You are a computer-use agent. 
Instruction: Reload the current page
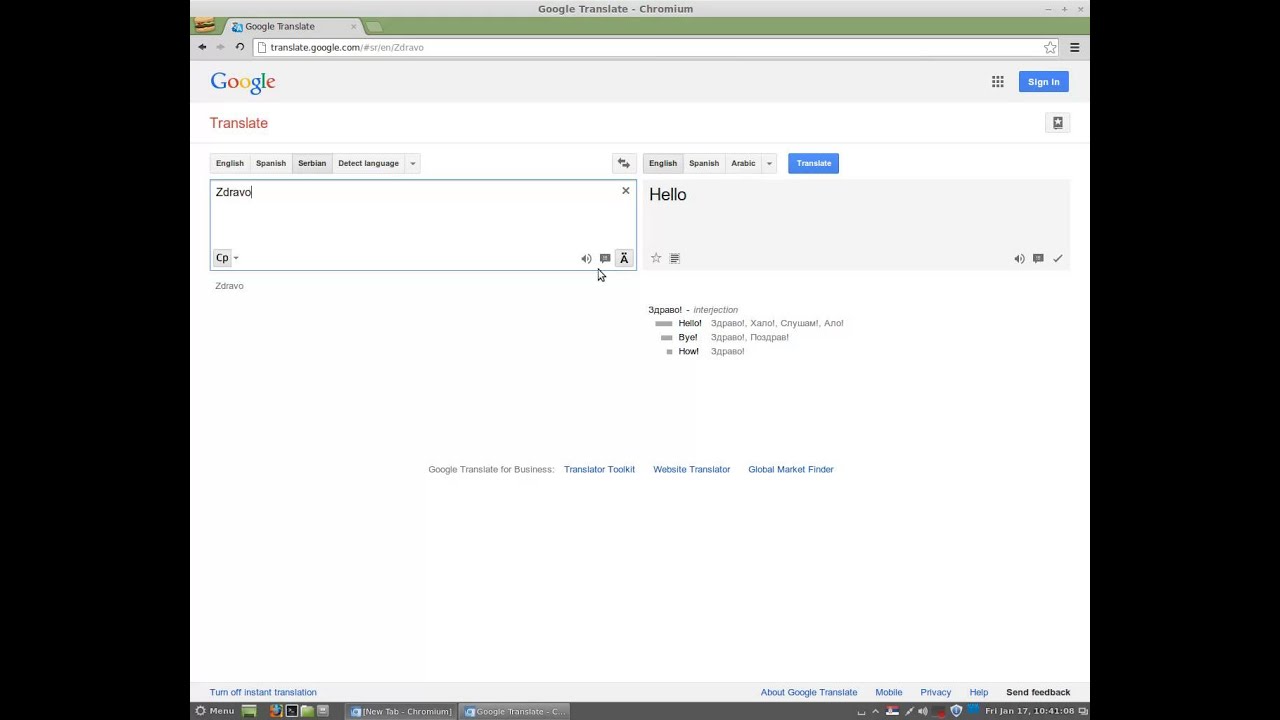pyautogui.click(x=240, y=47)
